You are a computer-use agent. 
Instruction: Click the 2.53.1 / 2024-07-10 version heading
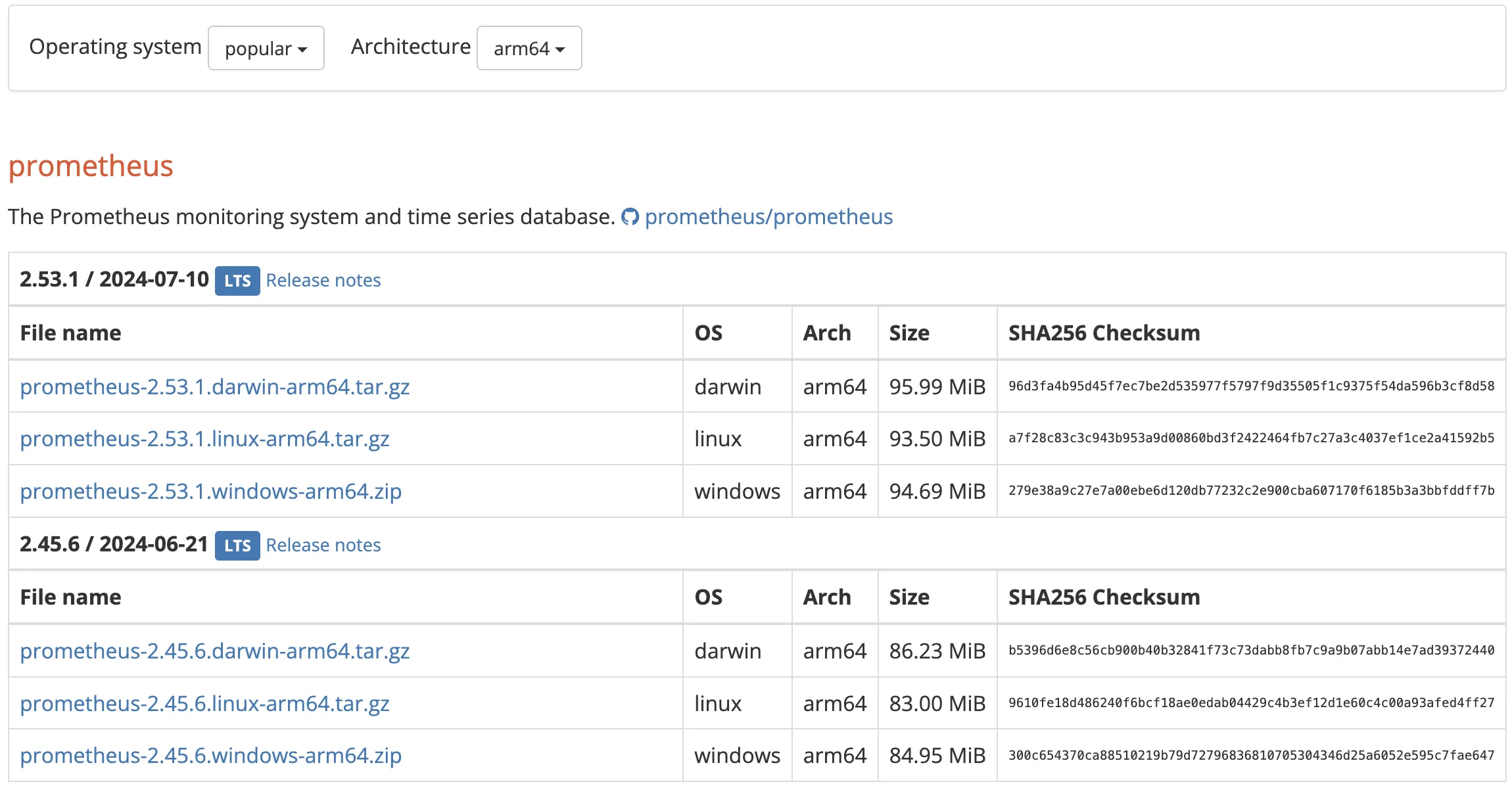click(114, 279)
